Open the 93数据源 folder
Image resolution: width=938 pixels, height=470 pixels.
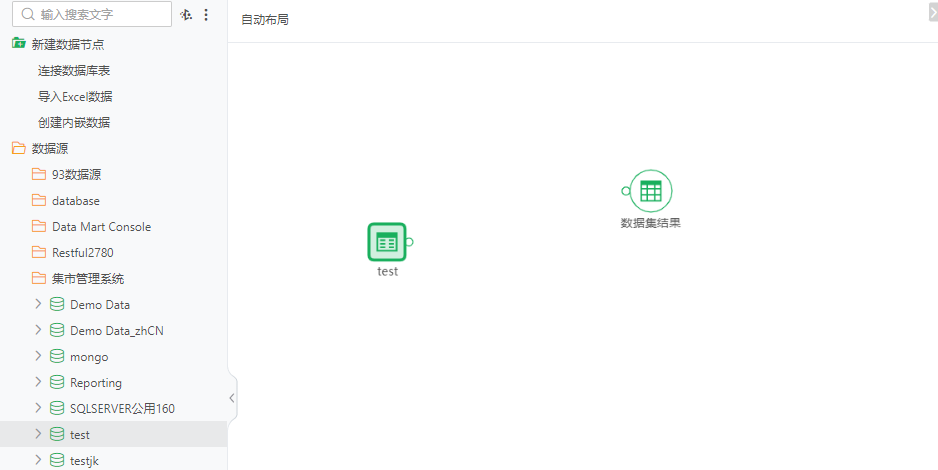point(76,175)
